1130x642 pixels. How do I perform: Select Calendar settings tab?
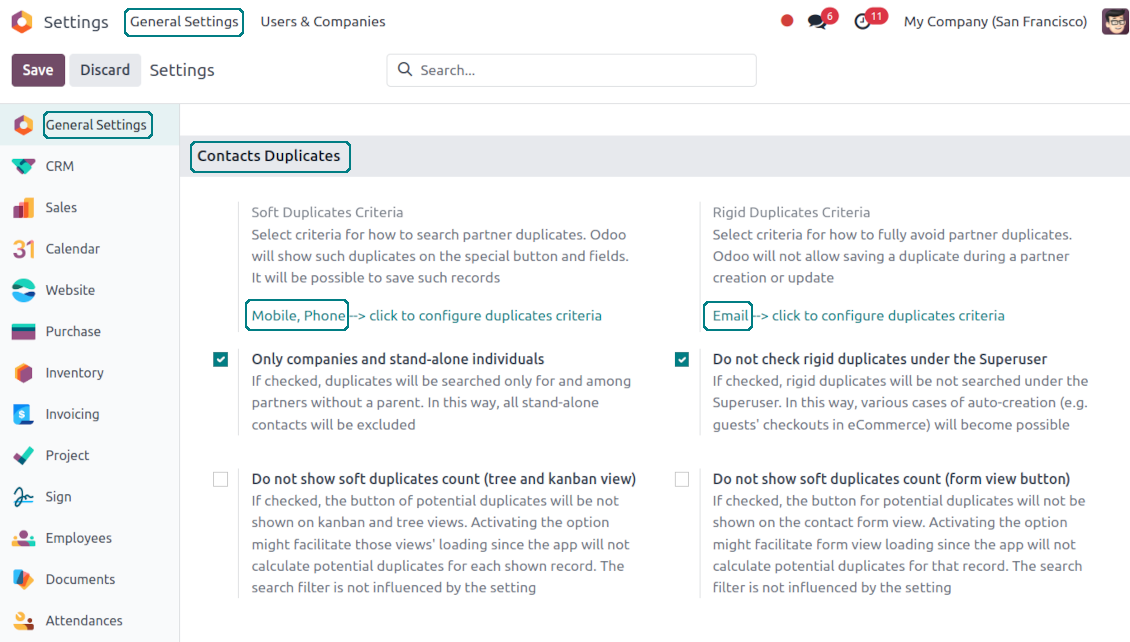pyautogui.click(x=73, y=249)
